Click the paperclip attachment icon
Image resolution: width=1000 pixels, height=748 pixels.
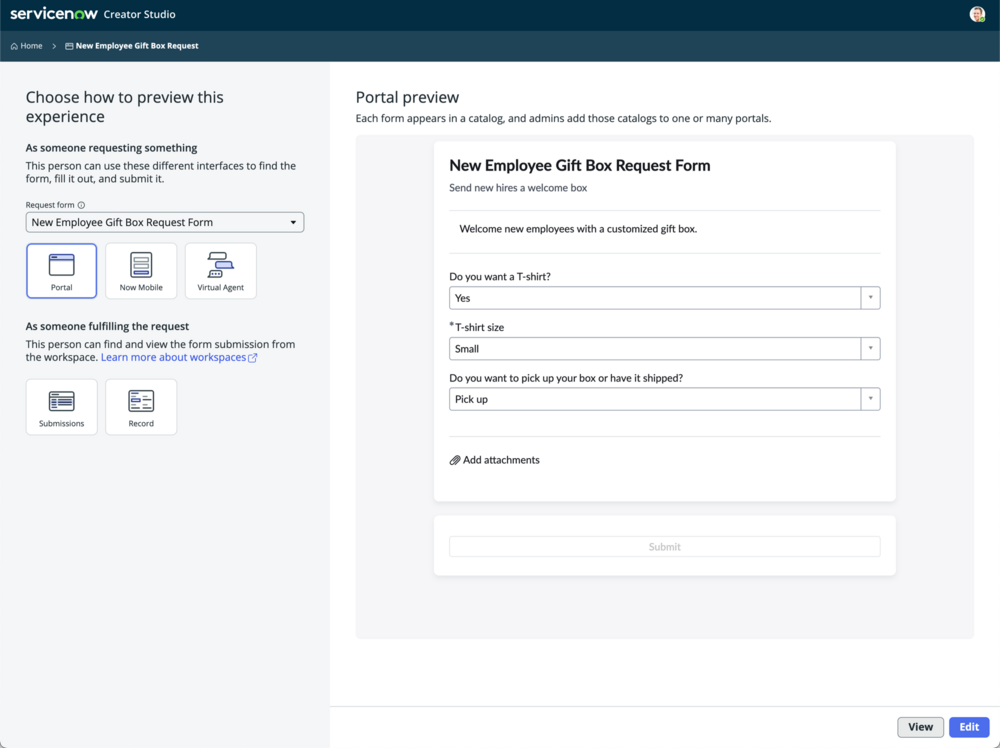[x=455, y=460]
